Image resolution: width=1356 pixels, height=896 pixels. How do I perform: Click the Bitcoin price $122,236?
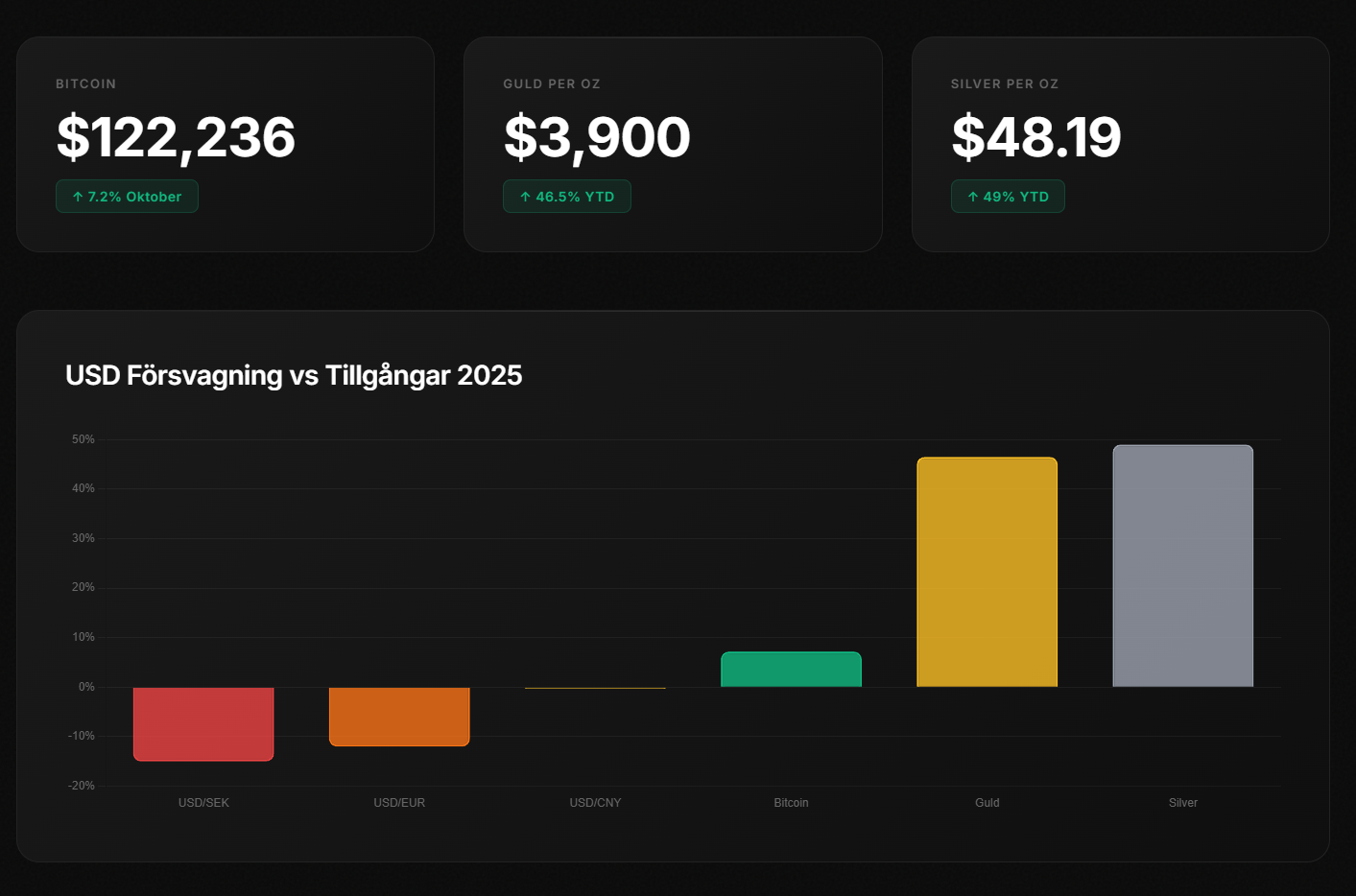(x=176, y=137)
